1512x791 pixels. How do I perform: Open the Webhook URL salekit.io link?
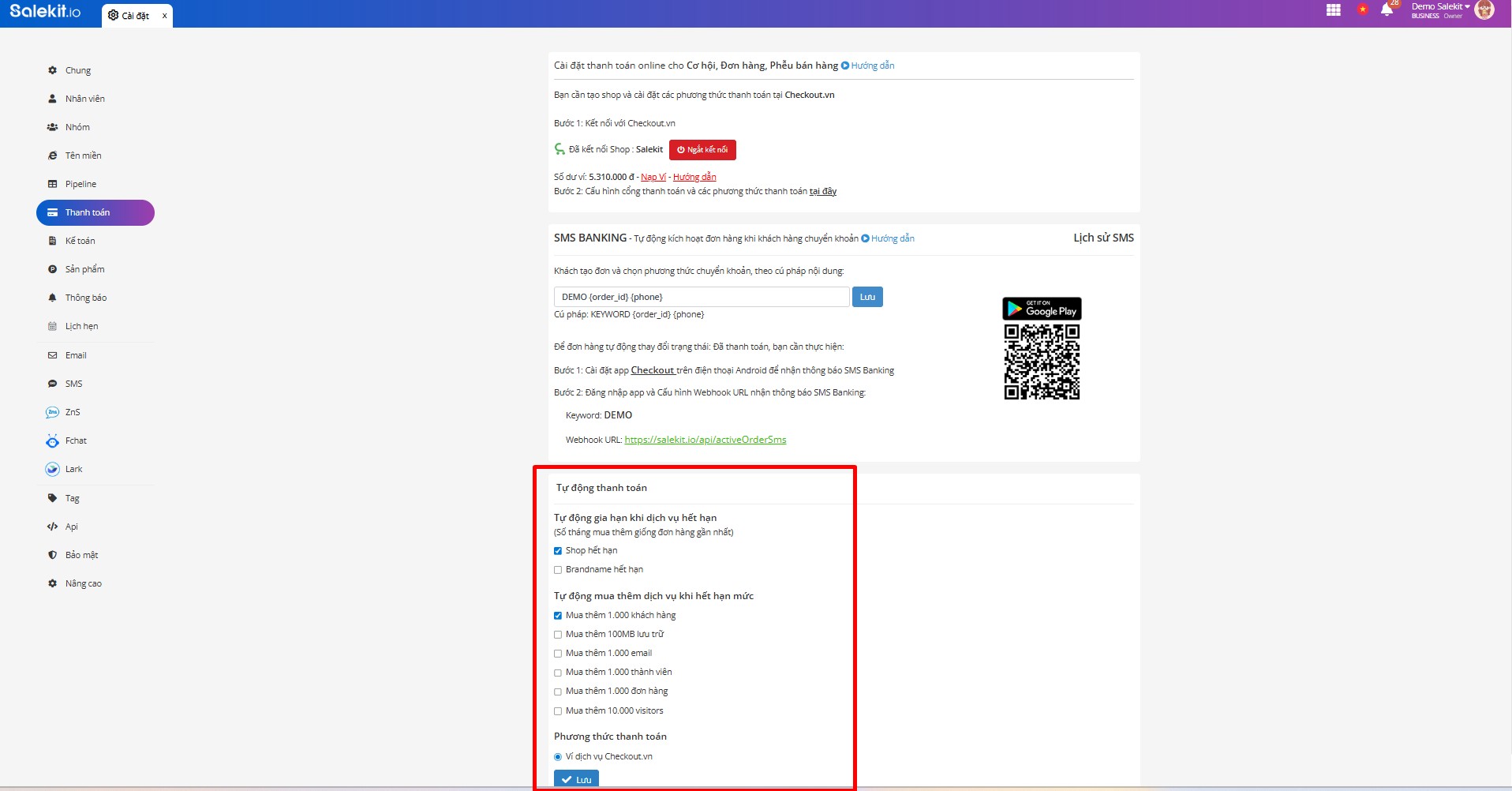click(x=705, y=440)
